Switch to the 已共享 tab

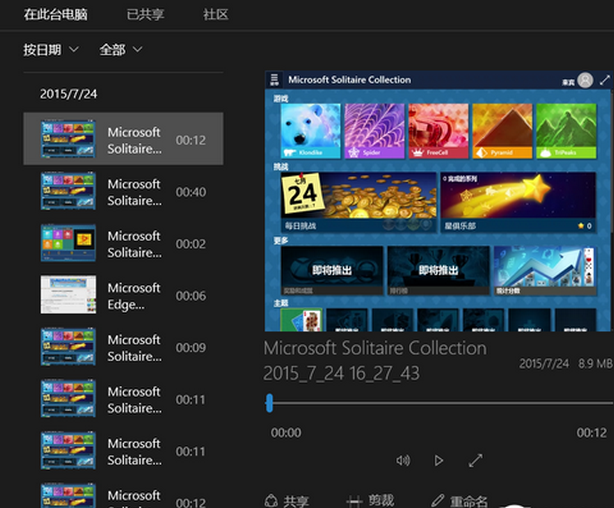click(x=145, y=14)
